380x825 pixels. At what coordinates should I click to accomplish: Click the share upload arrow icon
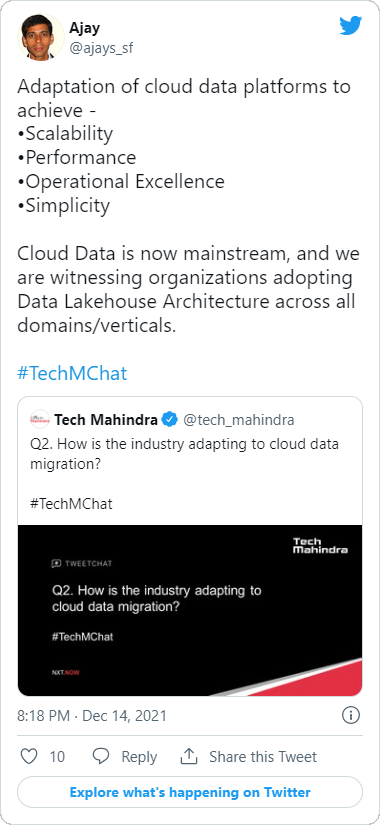(x=188, y=756)
